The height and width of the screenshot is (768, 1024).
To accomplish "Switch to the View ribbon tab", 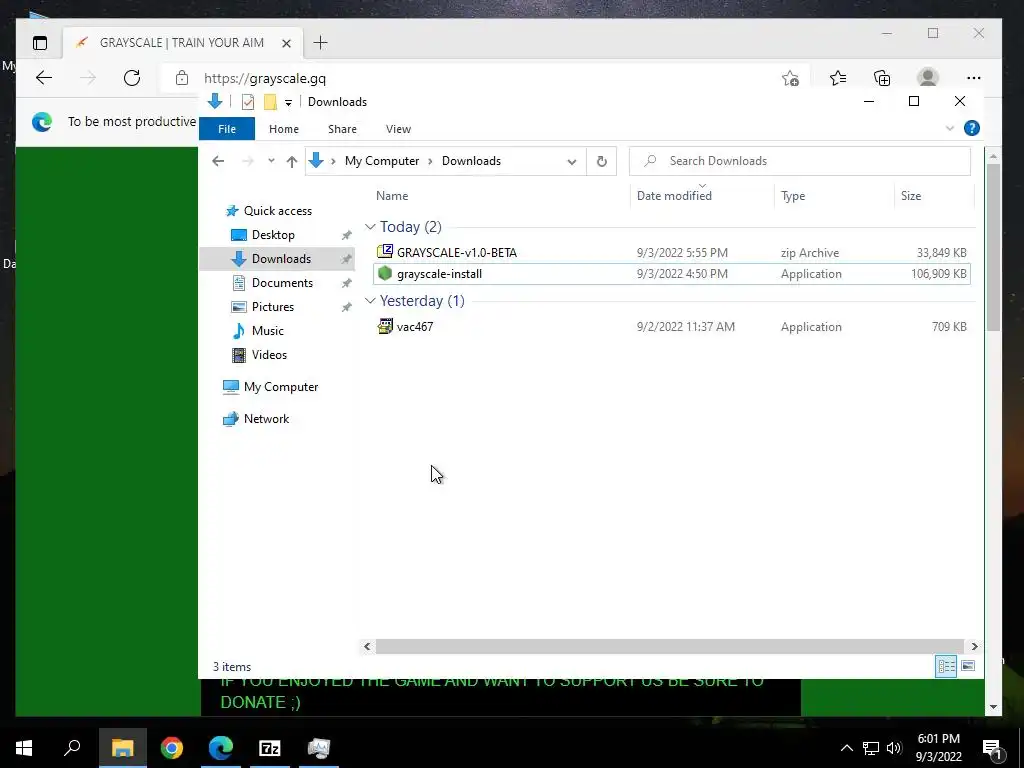I will click(398, 129).
